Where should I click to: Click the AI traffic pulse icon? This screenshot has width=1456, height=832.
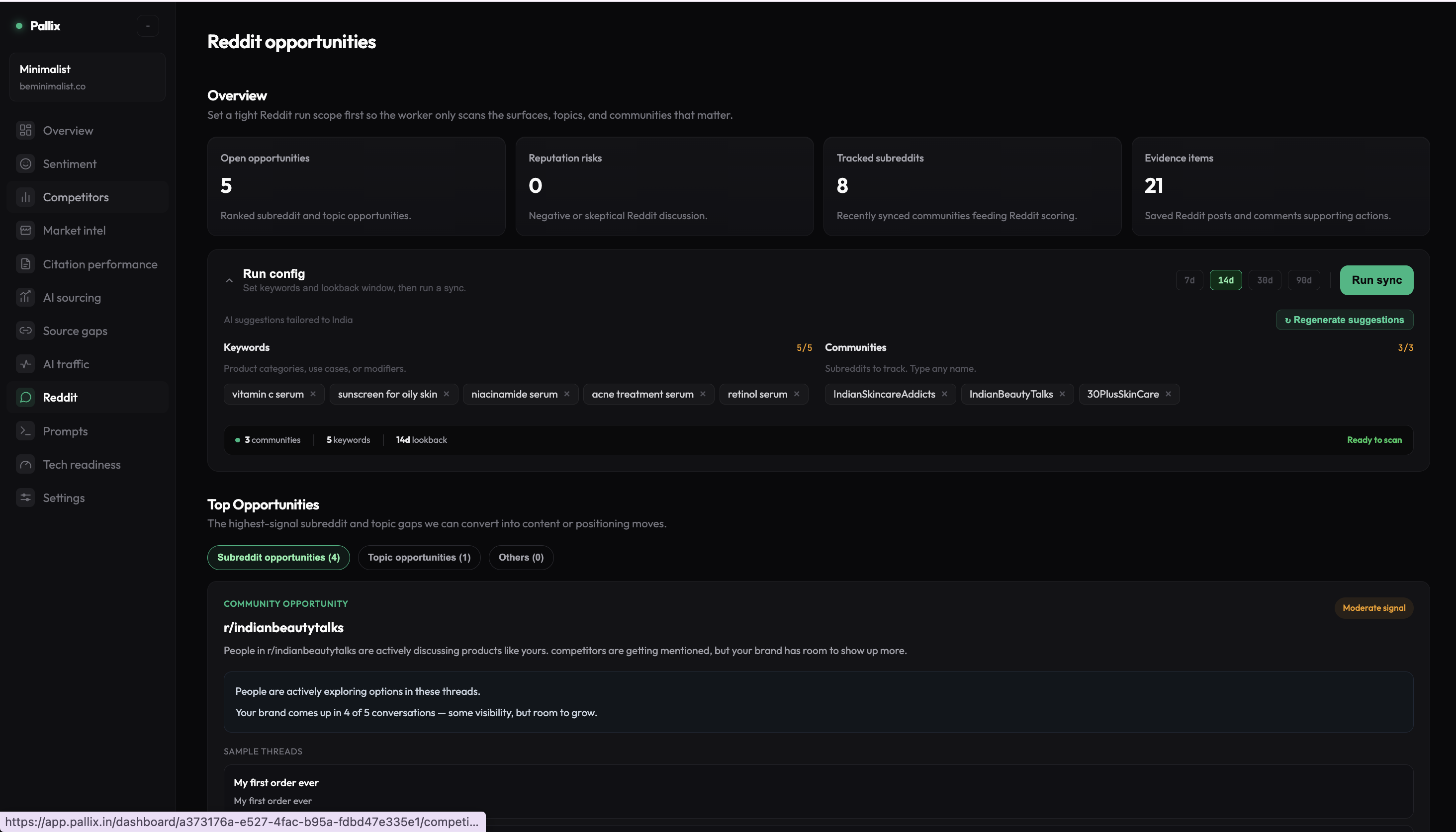click(26, 364)
